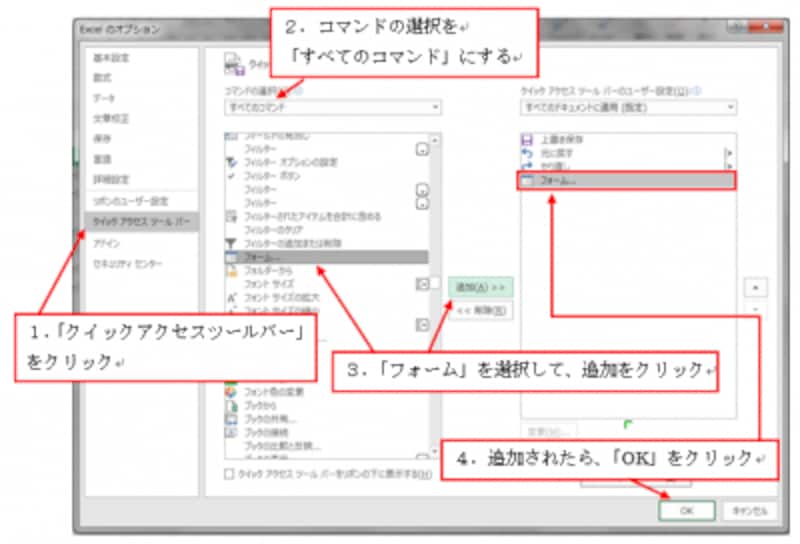Open the 保存 category

pos(102,138)
